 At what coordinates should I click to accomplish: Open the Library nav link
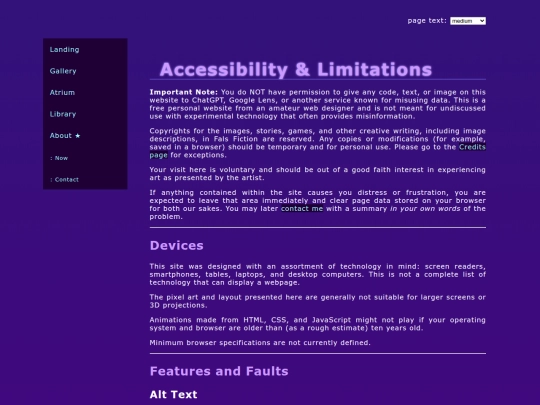(x=63, y=114)
